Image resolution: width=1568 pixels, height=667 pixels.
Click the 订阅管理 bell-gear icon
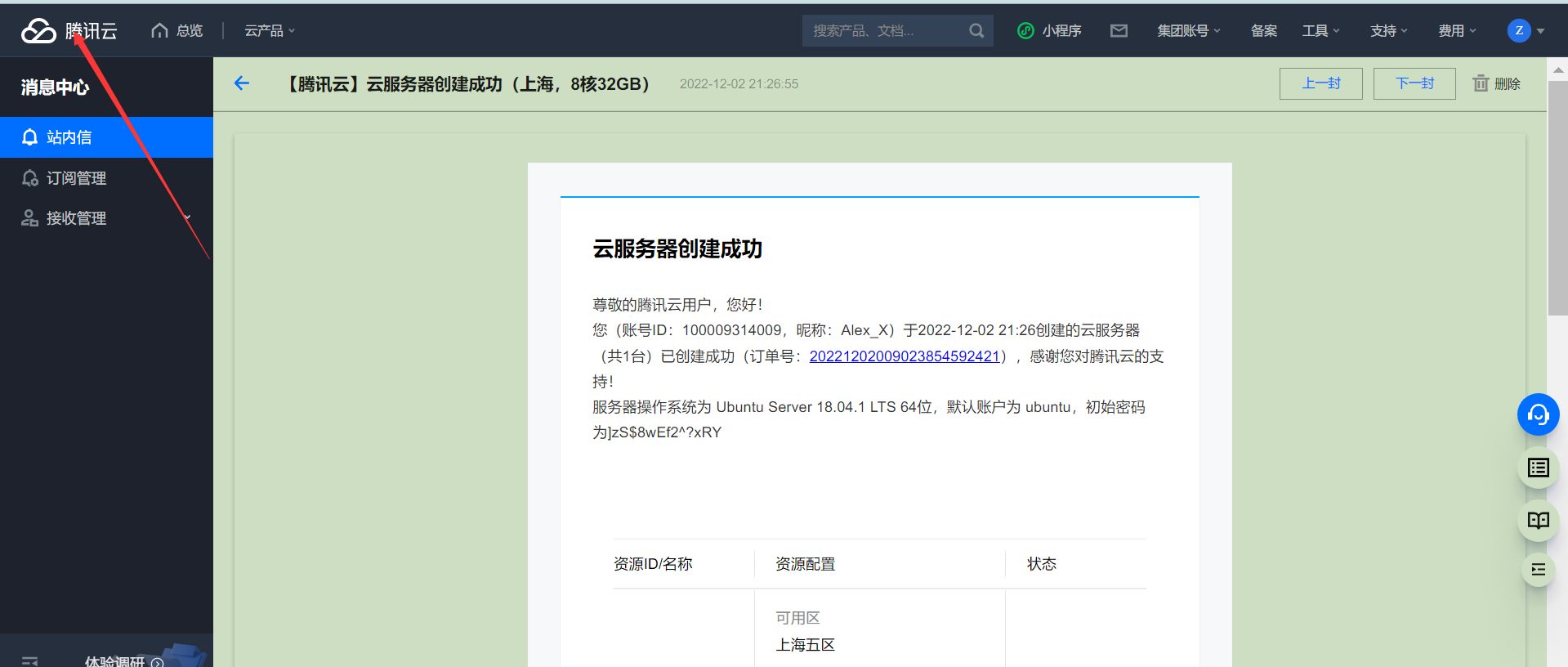click(x=30, y=178)
